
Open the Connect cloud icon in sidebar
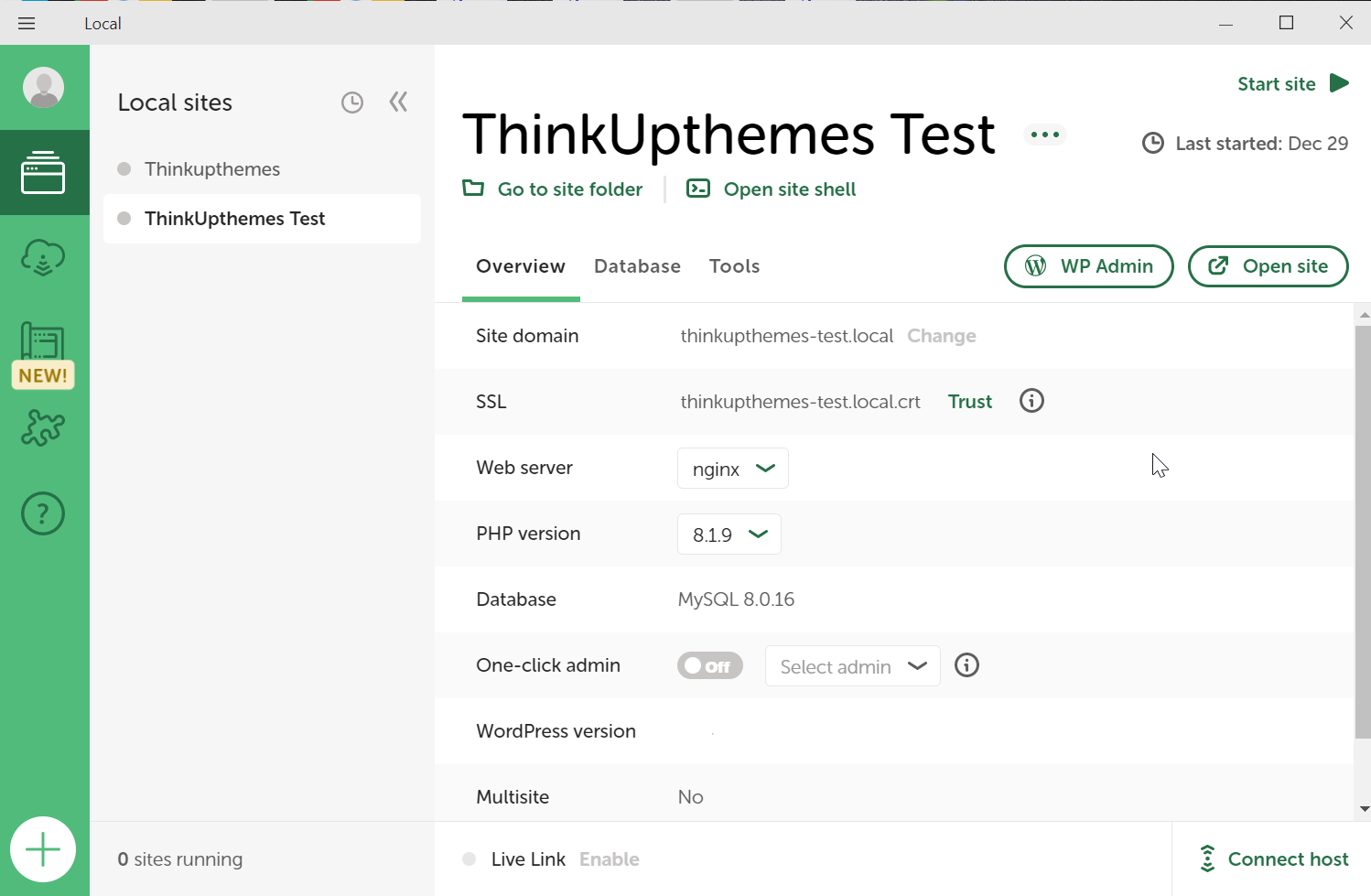(x=43, y=258)
